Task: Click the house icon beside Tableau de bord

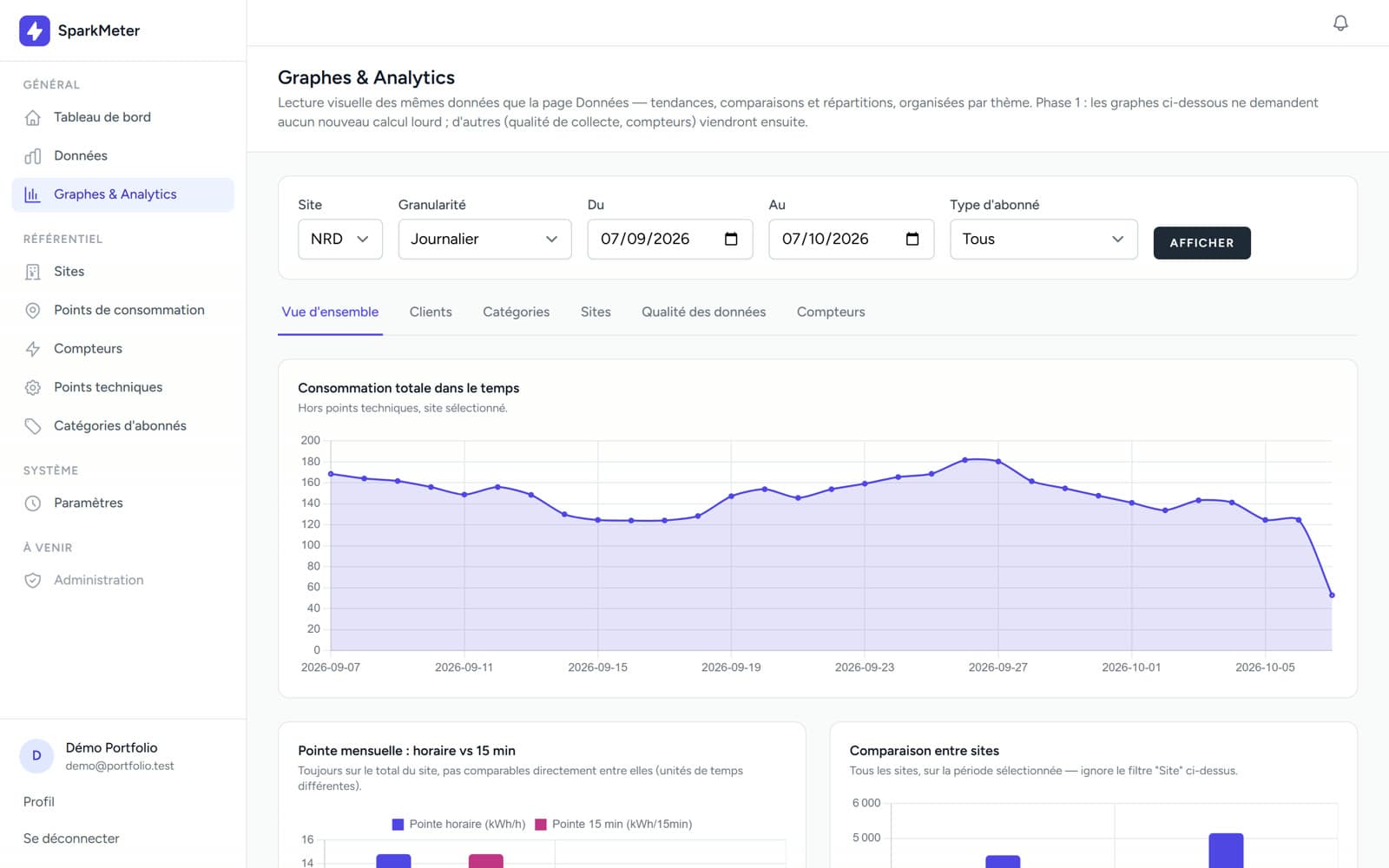Action: point(33,117)
